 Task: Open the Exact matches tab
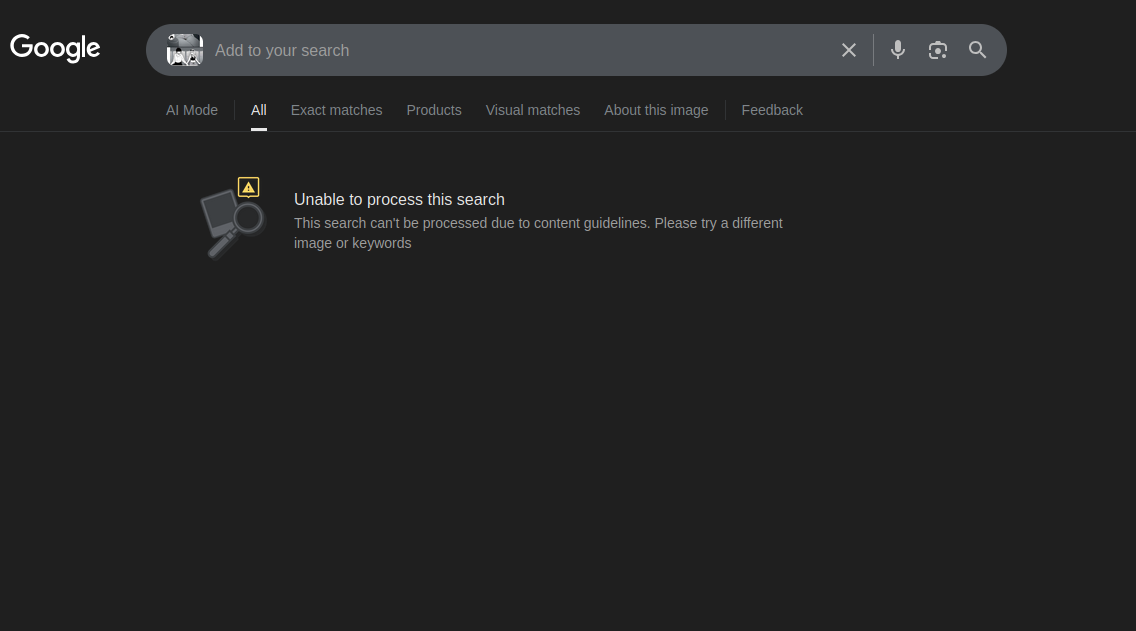point(336,110)
